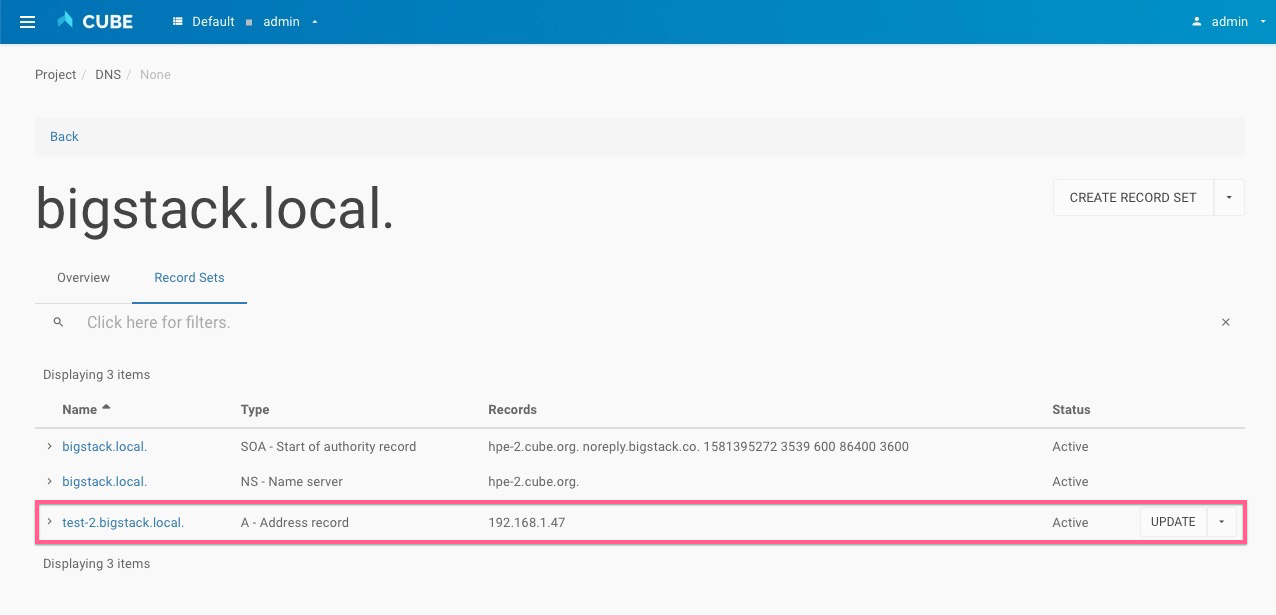Open dropdown next to Create Record Set
Image resolution: width=1276 pixels, height=615 pixels.
tap(1229, 198)
